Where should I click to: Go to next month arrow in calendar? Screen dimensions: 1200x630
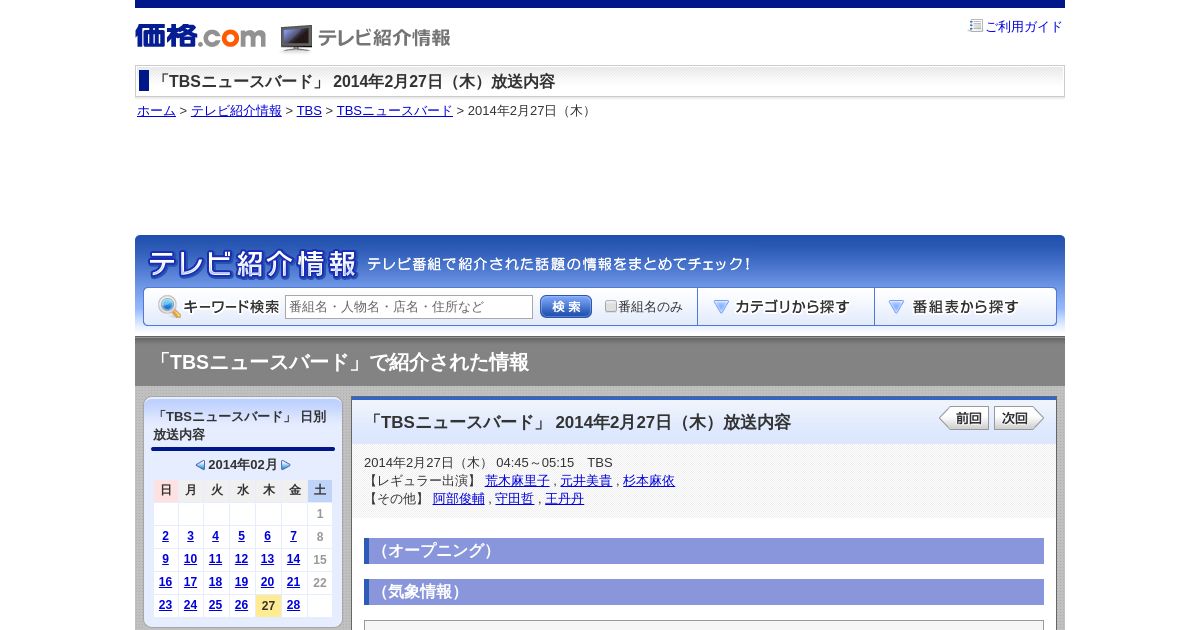point(286,465)
